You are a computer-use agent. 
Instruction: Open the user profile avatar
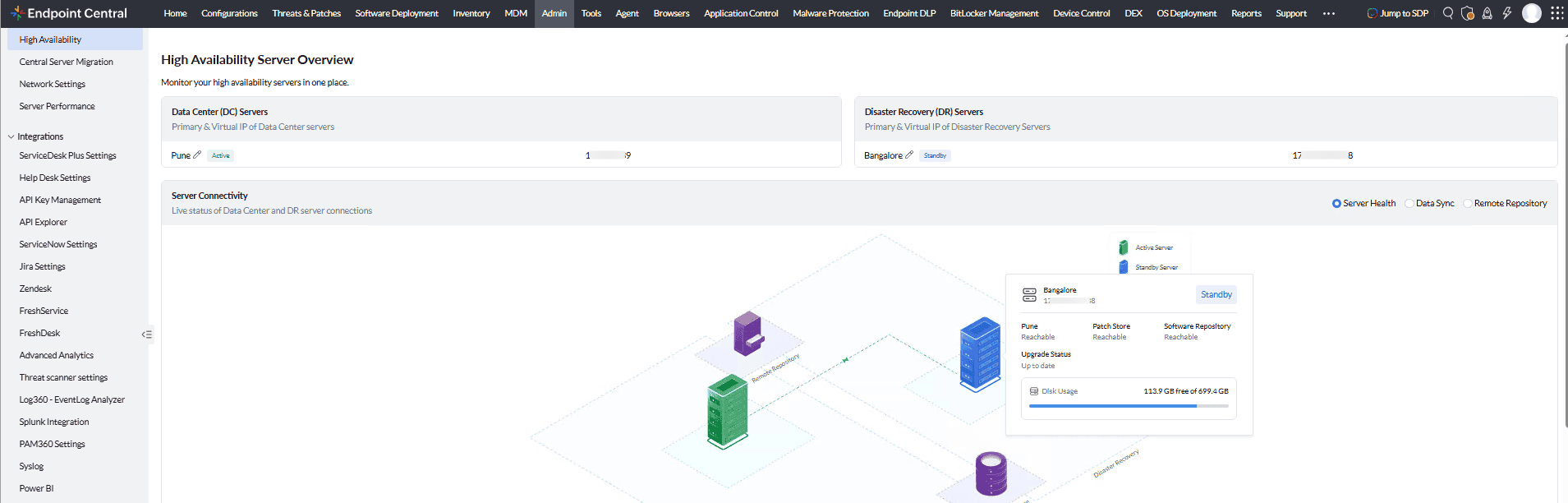coord(1532,13)
